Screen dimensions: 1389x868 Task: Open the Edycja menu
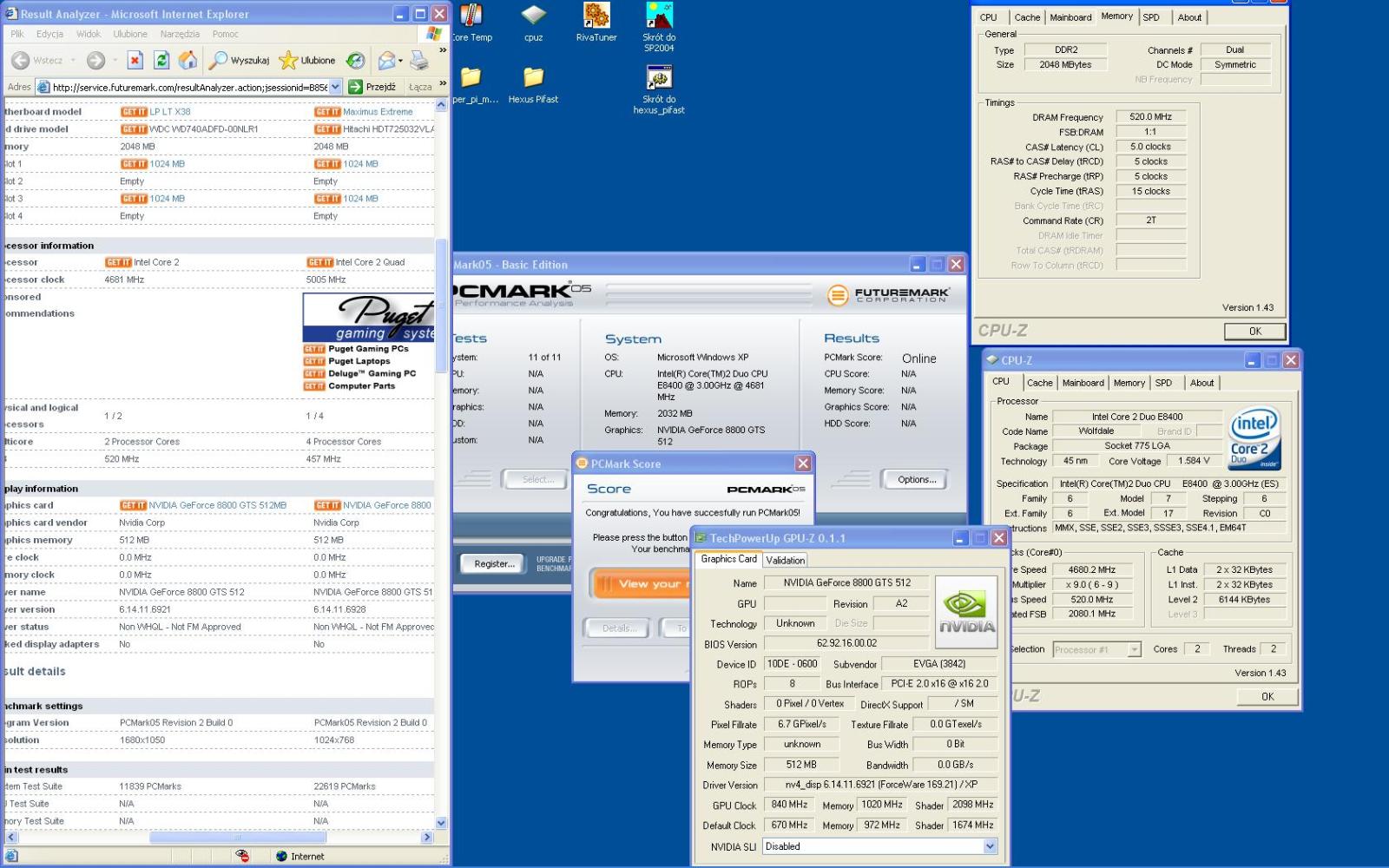click(49, 34)
